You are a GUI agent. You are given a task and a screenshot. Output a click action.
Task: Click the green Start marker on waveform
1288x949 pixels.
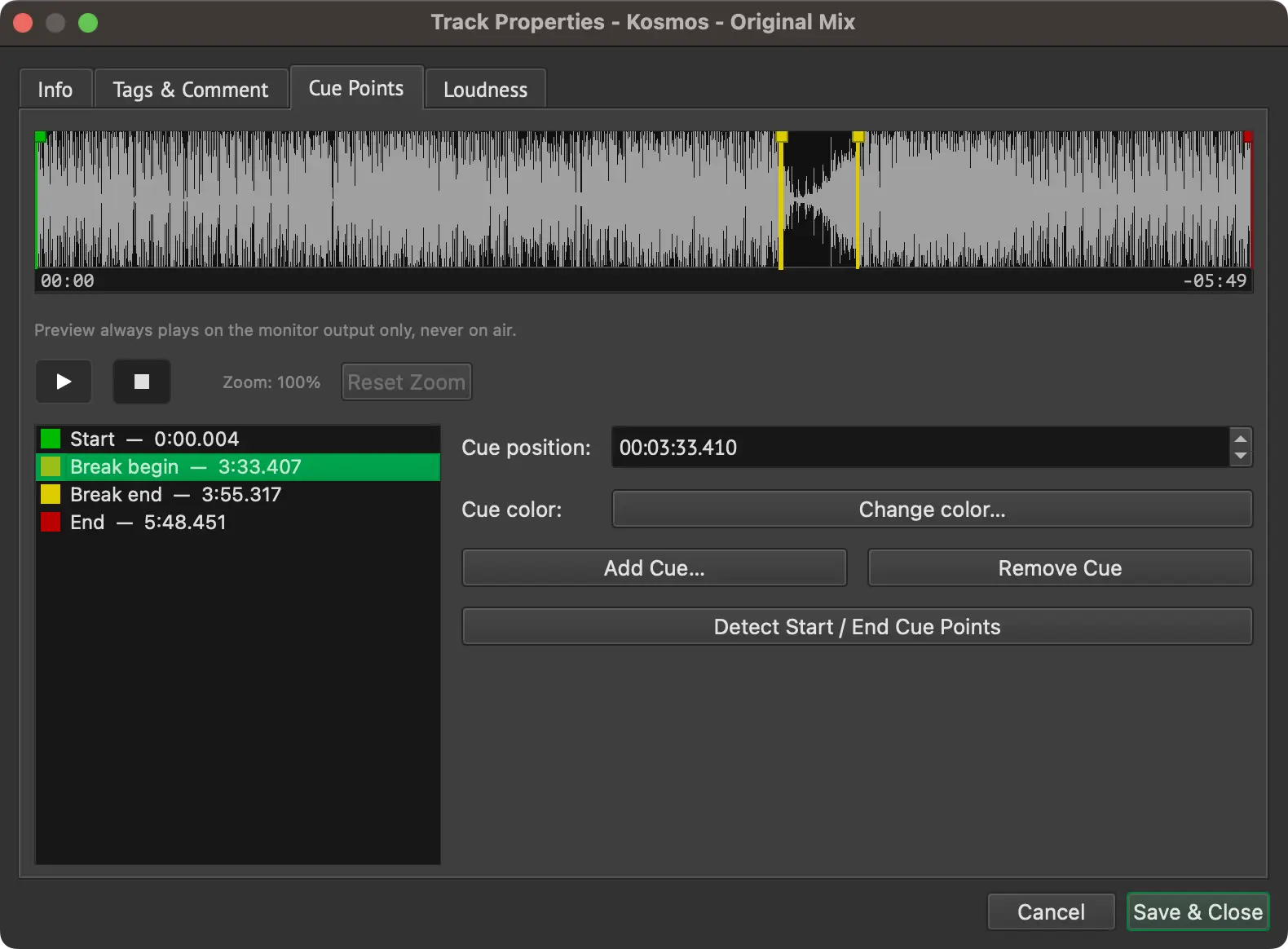39,137
